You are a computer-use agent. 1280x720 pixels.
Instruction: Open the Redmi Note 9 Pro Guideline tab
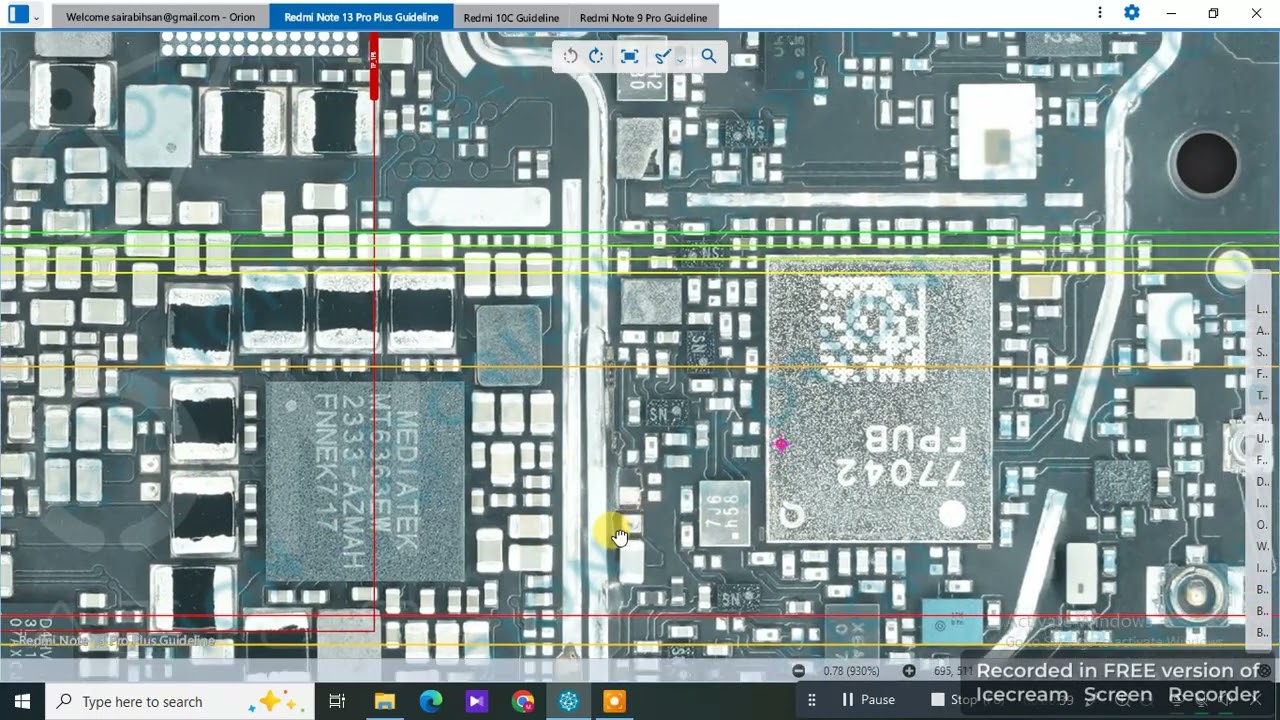pos(643,17)
